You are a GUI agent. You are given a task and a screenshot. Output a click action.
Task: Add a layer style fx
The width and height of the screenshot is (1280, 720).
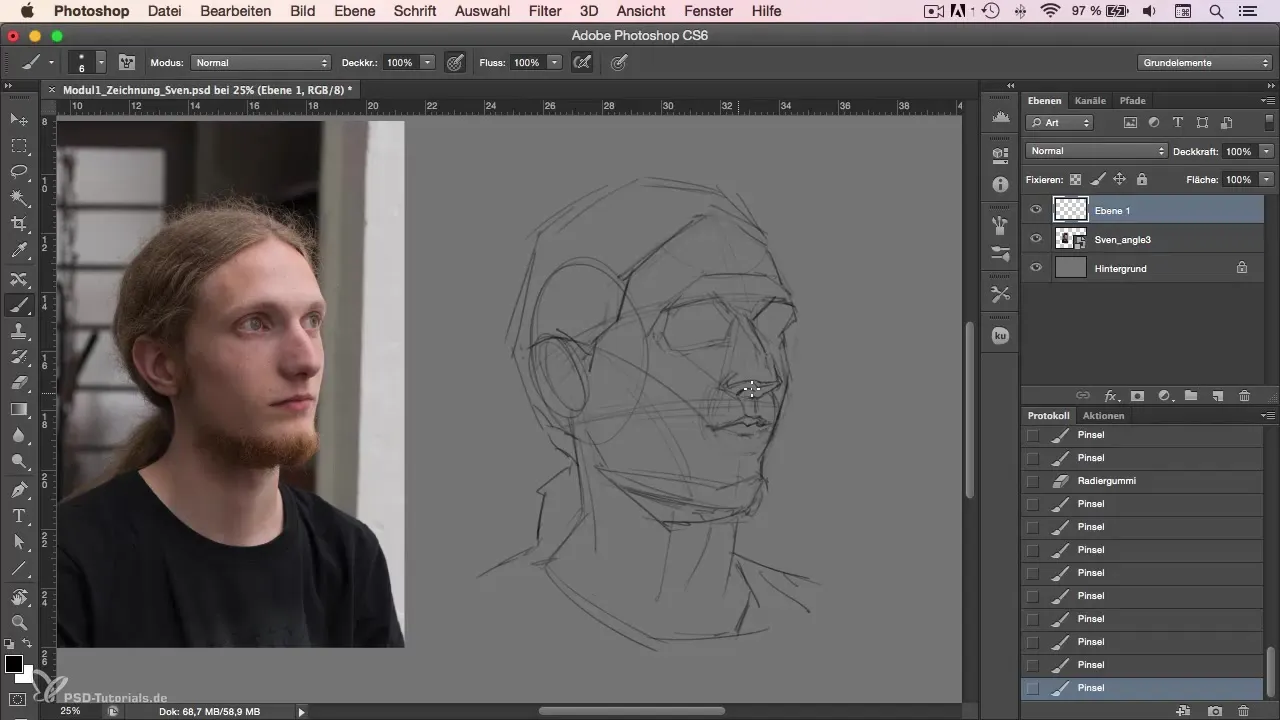pyautogui.click(x=1110, y=396)
